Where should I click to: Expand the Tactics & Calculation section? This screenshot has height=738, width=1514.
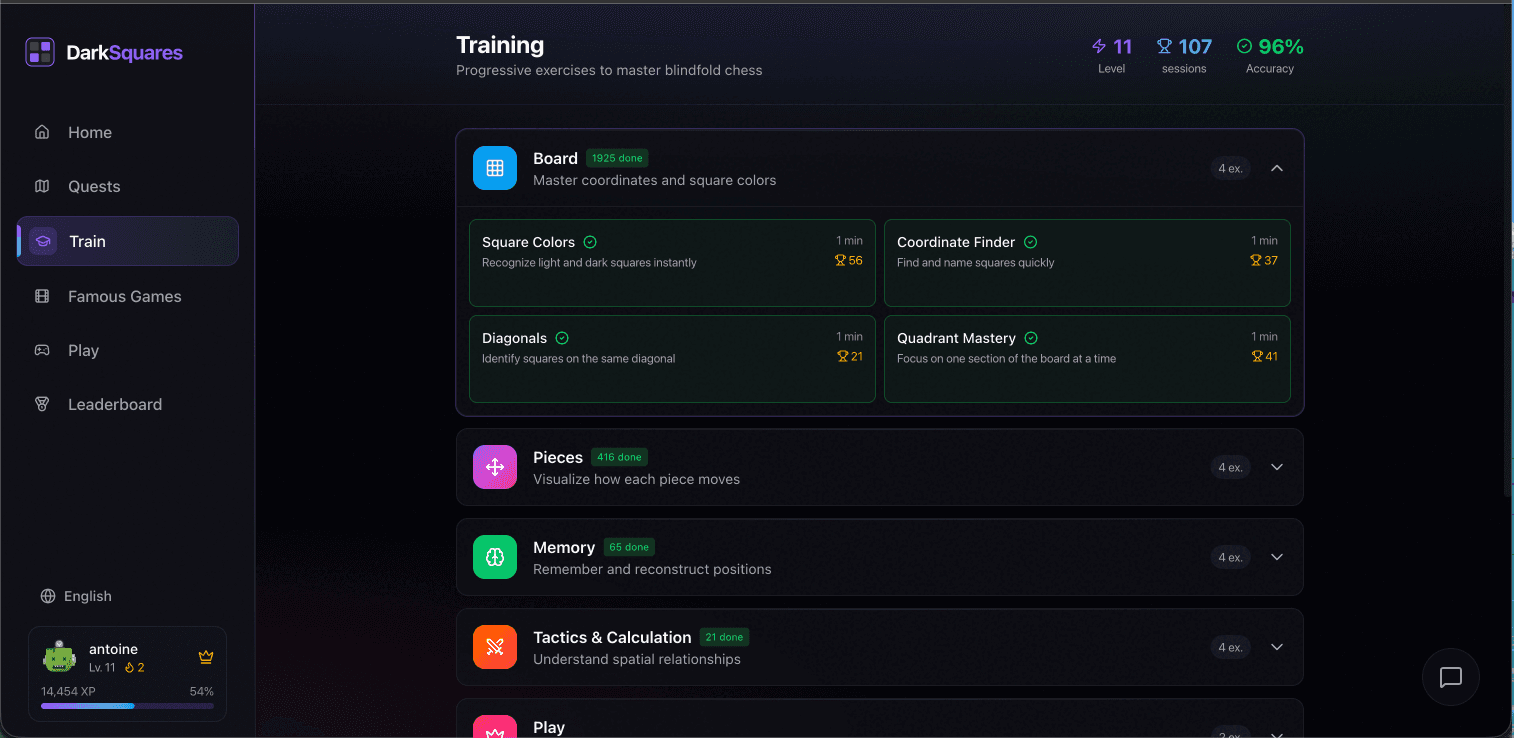(x=1277, y=647)
